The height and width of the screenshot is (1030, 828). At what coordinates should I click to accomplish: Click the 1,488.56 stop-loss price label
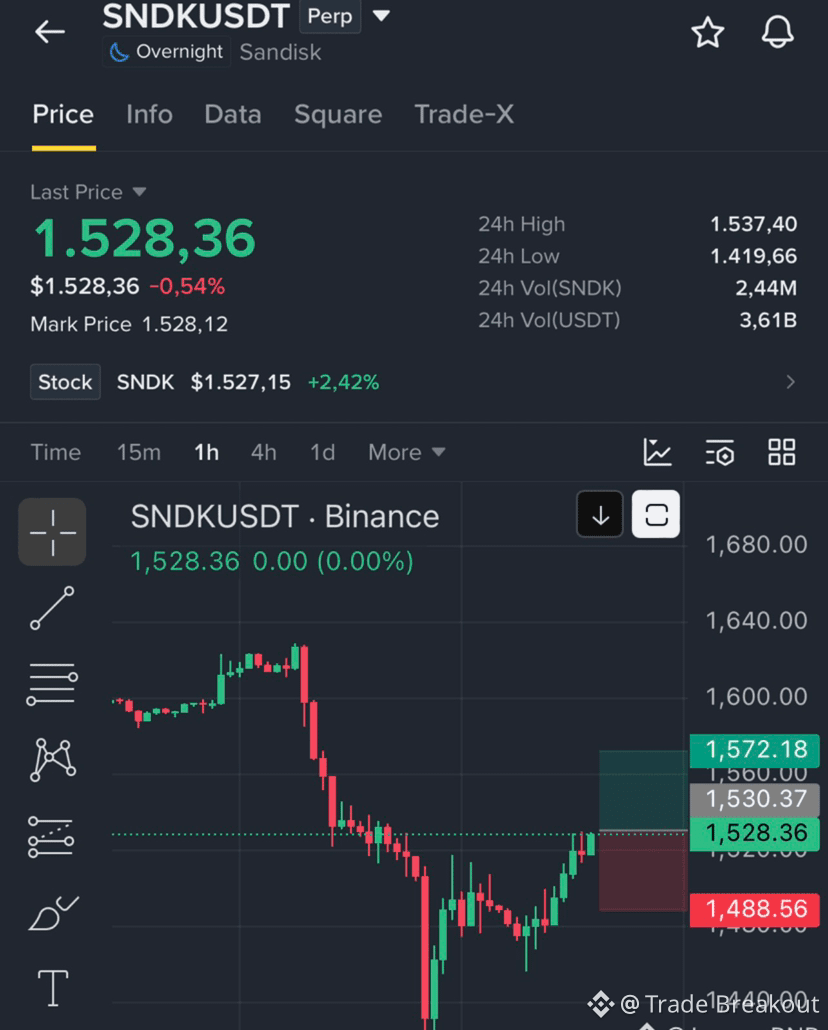(754, 909)
